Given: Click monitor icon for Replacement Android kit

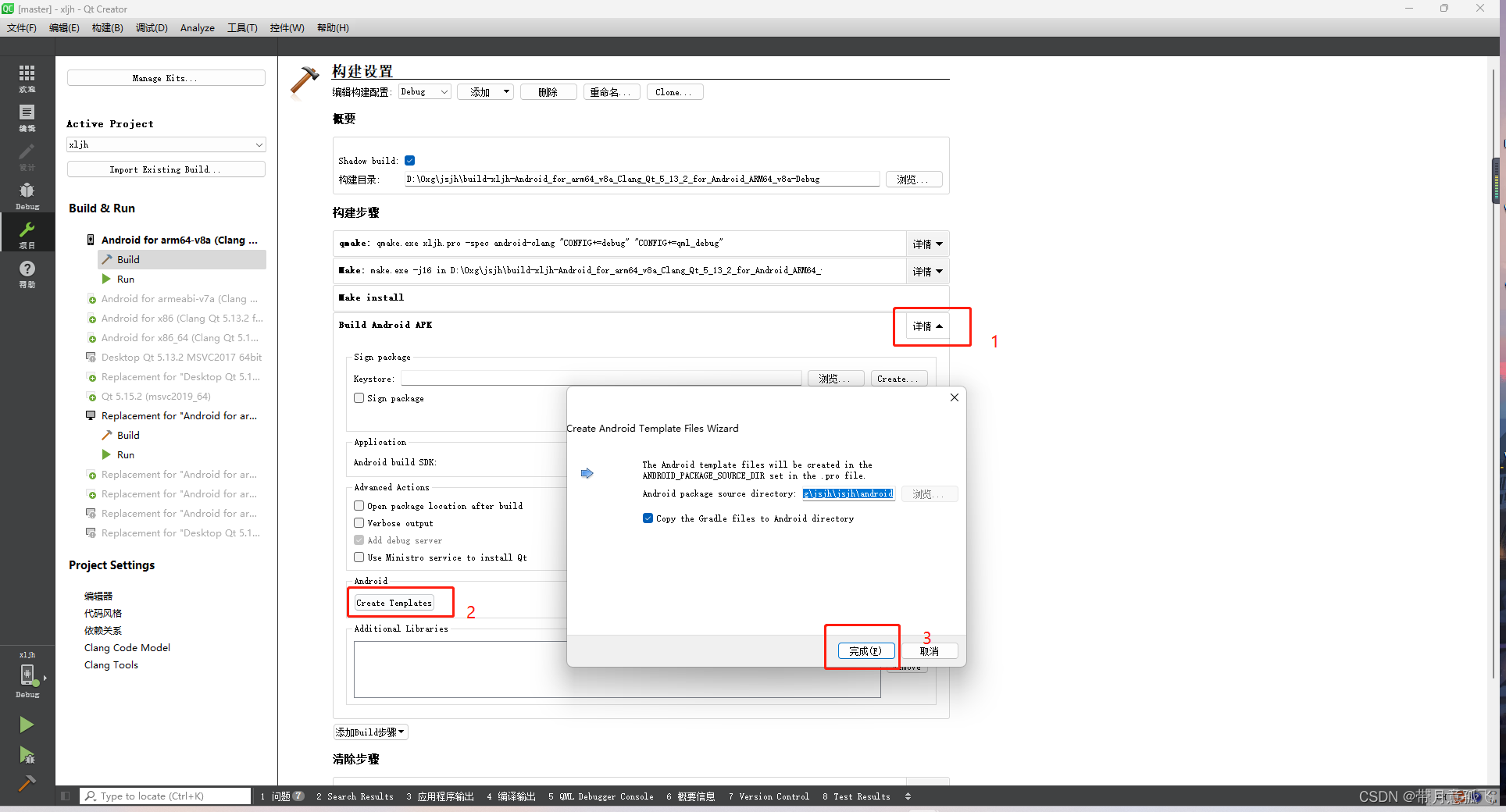Looking at the screenshot, I should 91,415.
